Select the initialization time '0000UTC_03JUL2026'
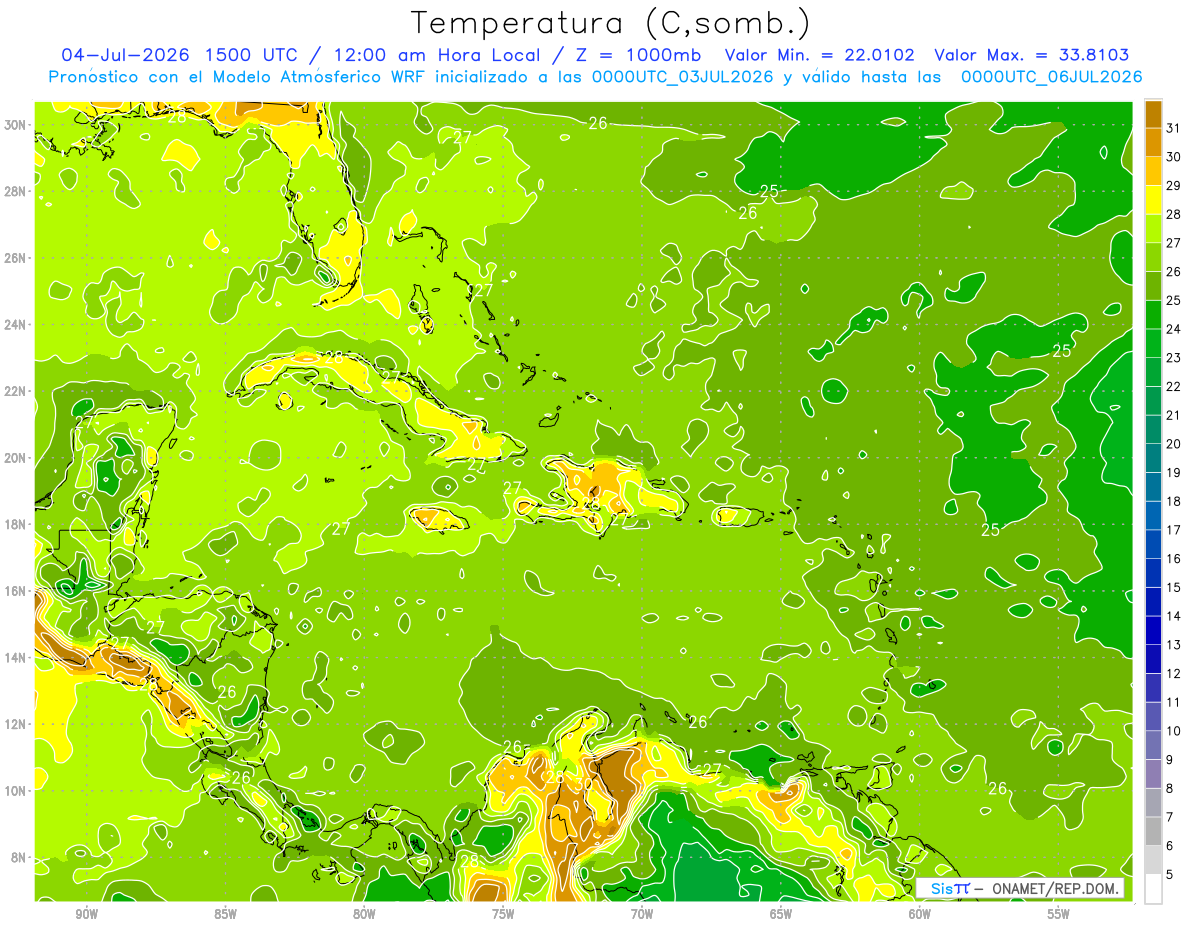Viewport: 1200px width, 927px height. tap(682, 77)
